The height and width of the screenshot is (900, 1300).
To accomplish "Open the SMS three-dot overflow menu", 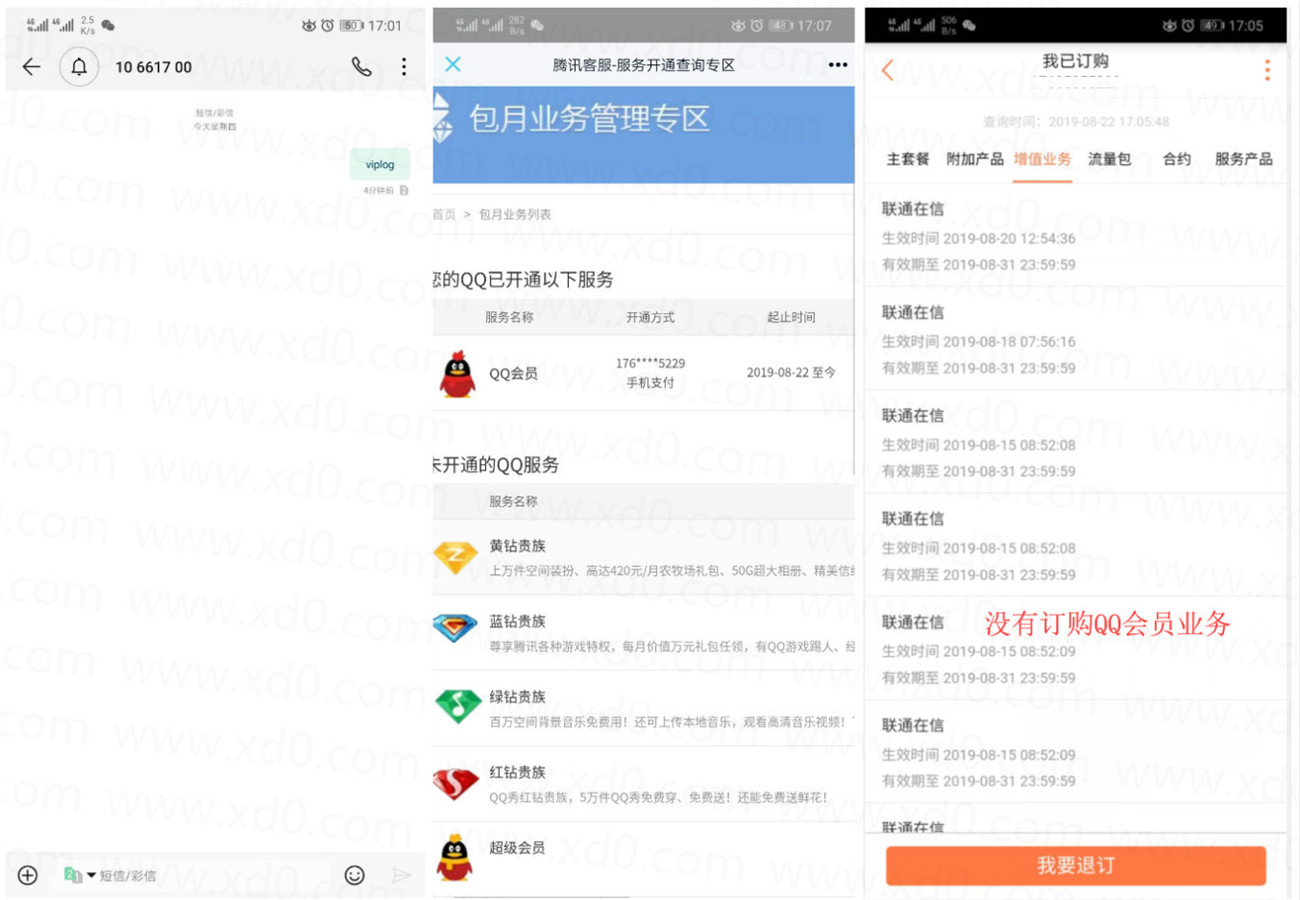I will tap(403, 67).
